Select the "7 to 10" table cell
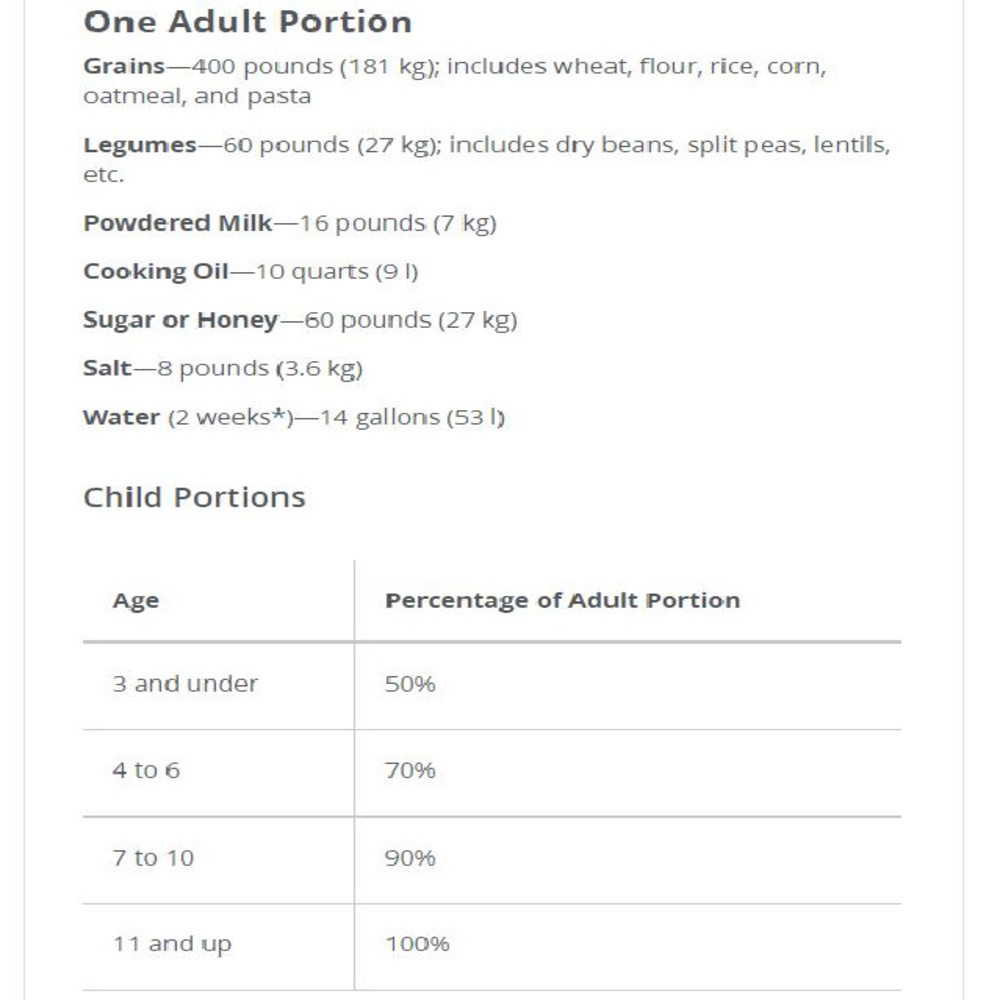 pos(153,858)
